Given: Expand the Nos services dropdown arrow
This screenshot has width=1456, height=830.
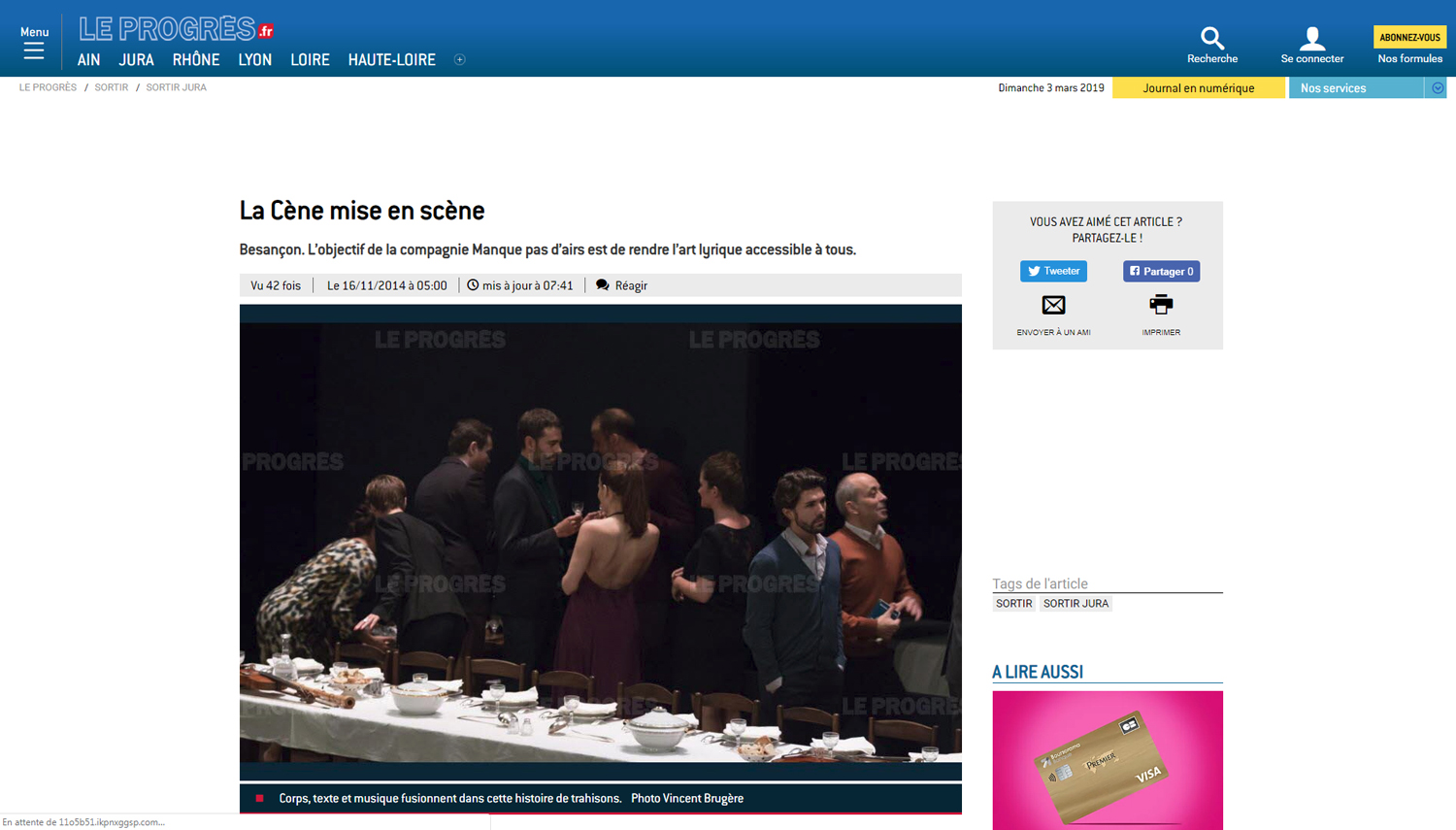Looking at the screenshot, I should [x=1438, y=88].
